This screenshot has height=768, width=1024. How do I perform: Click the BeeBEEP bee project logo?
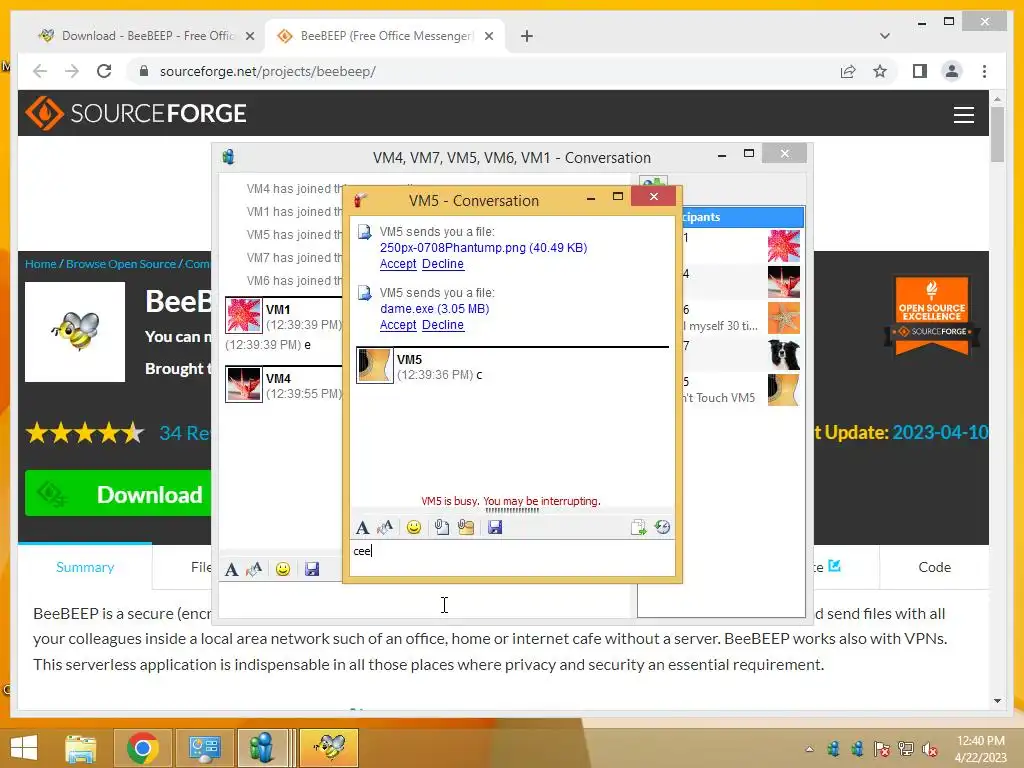(75, 332)
